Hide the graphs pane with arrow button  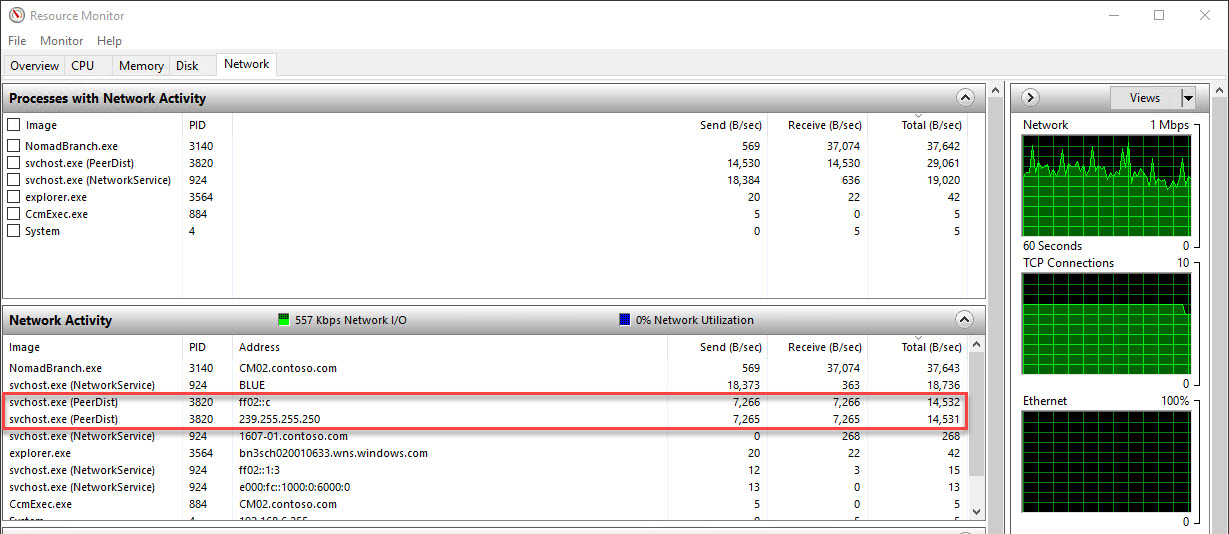tap(1031, 98)
